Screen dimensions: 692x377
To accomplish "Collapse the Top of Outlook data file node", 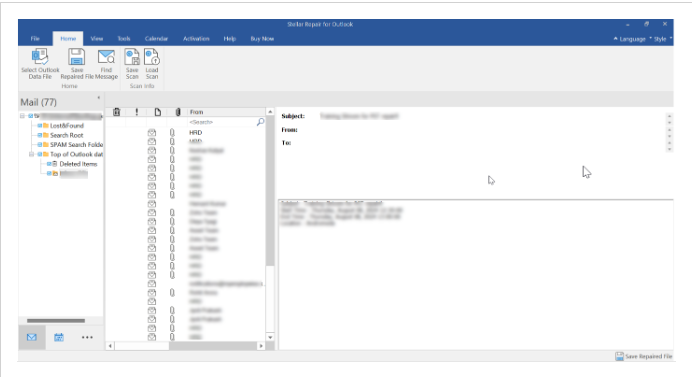I will click(x=31, y=155).
